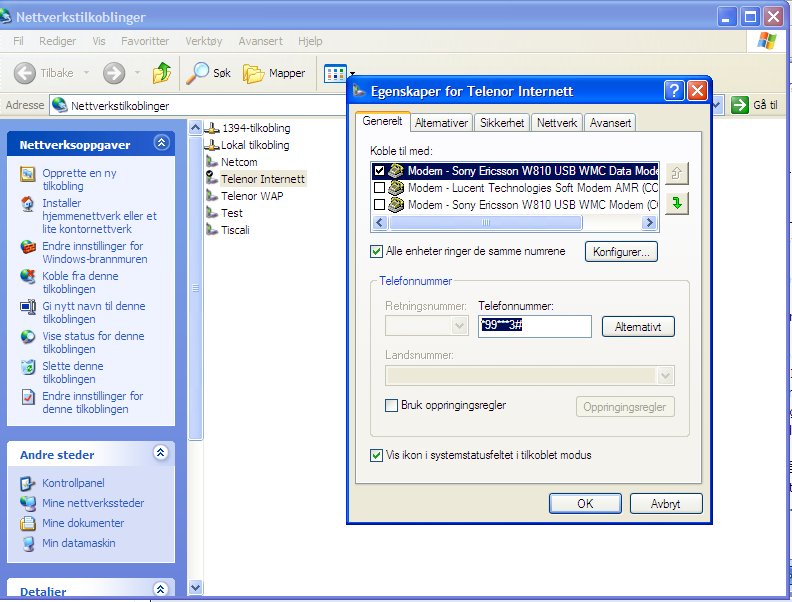Click the dialog's question-mark help button
Viewport: 792px width, 602px height.
pyautogui.click(x=674, y=91)
